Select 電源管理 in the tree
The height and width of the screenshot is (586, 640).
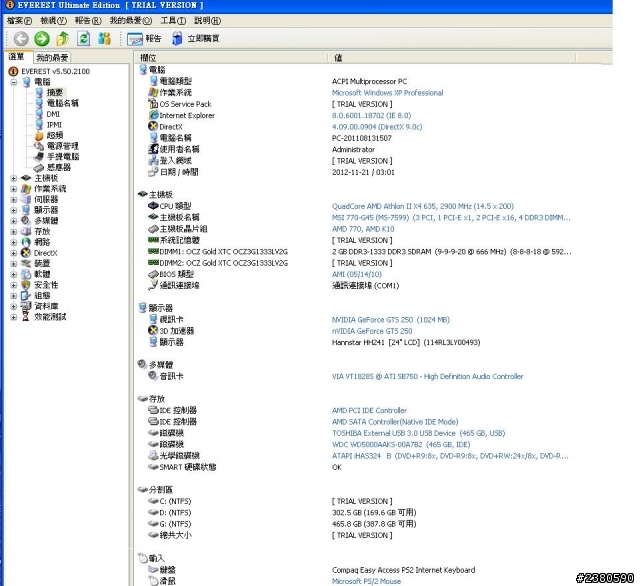pos(62,146)
